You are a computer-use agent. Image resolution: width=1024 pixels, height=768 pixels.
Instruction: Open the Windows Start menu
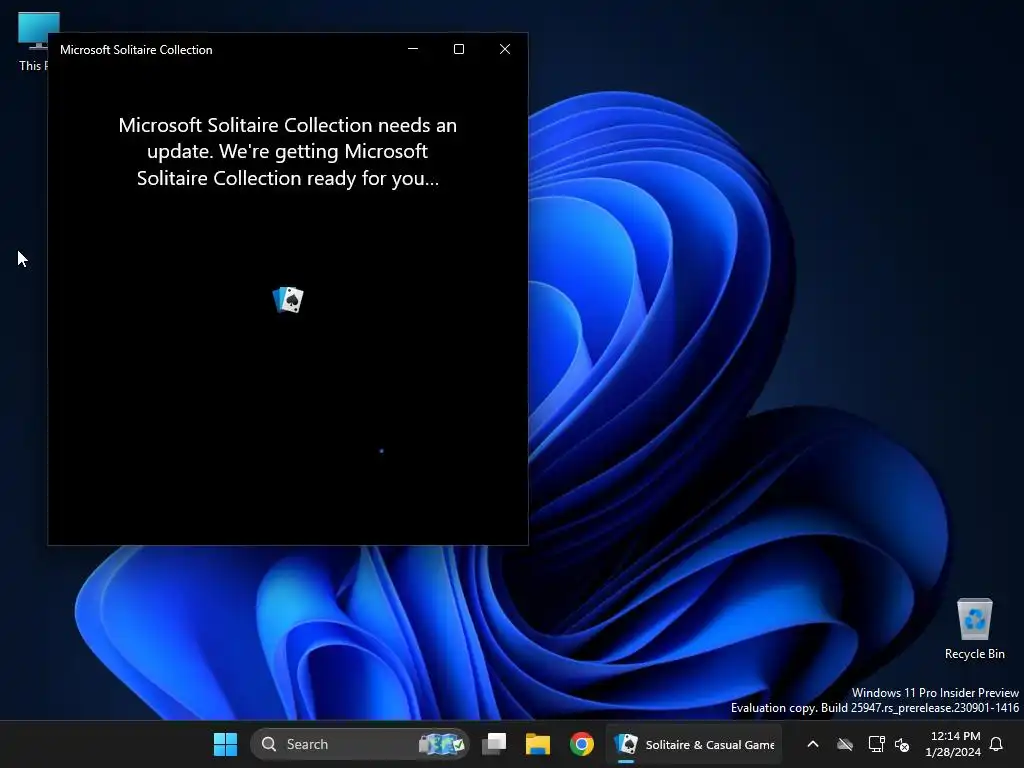point(225,744)
